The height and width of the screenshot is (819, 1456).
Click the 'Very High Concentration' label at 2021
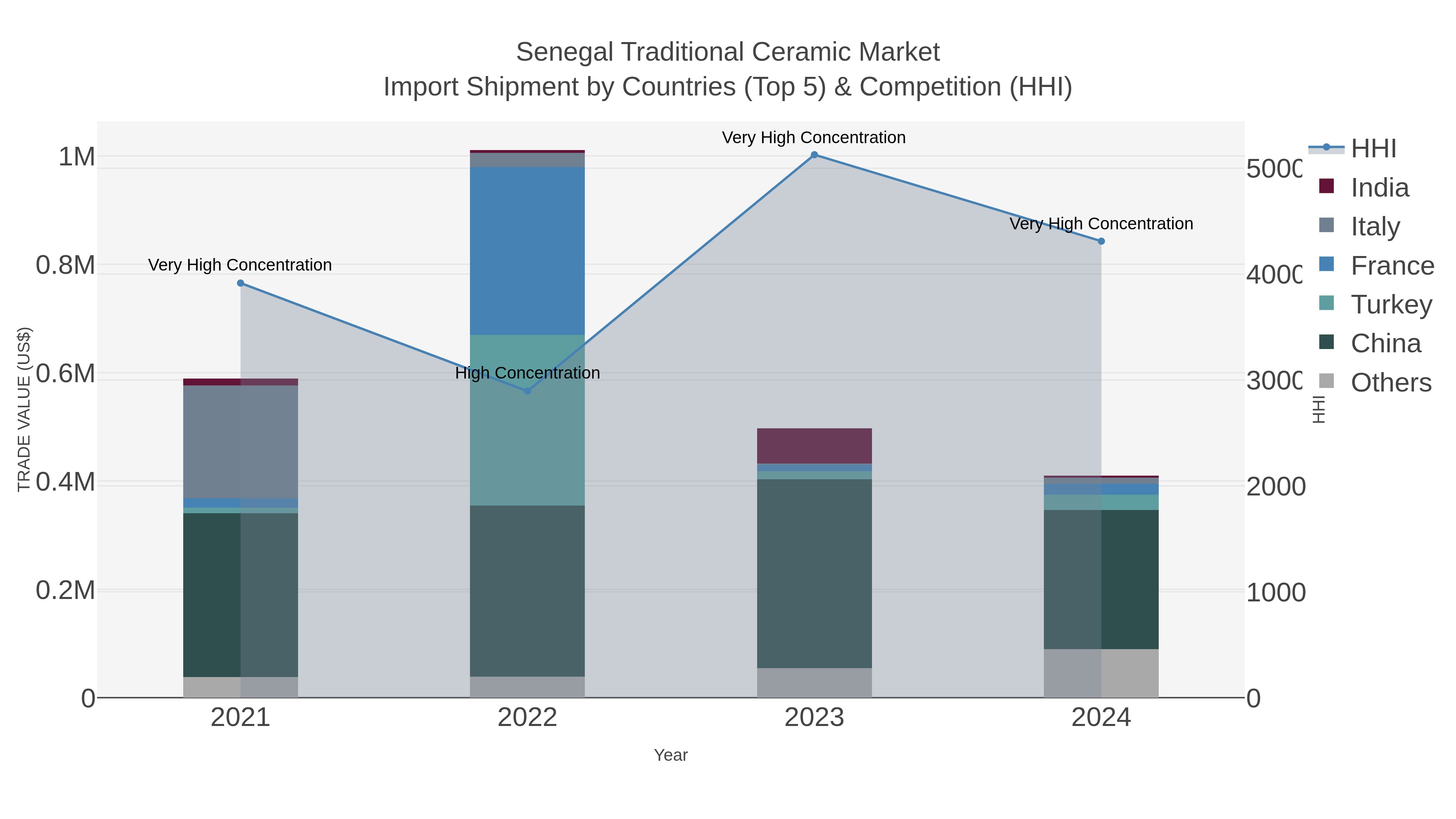[x=240, y=265]
